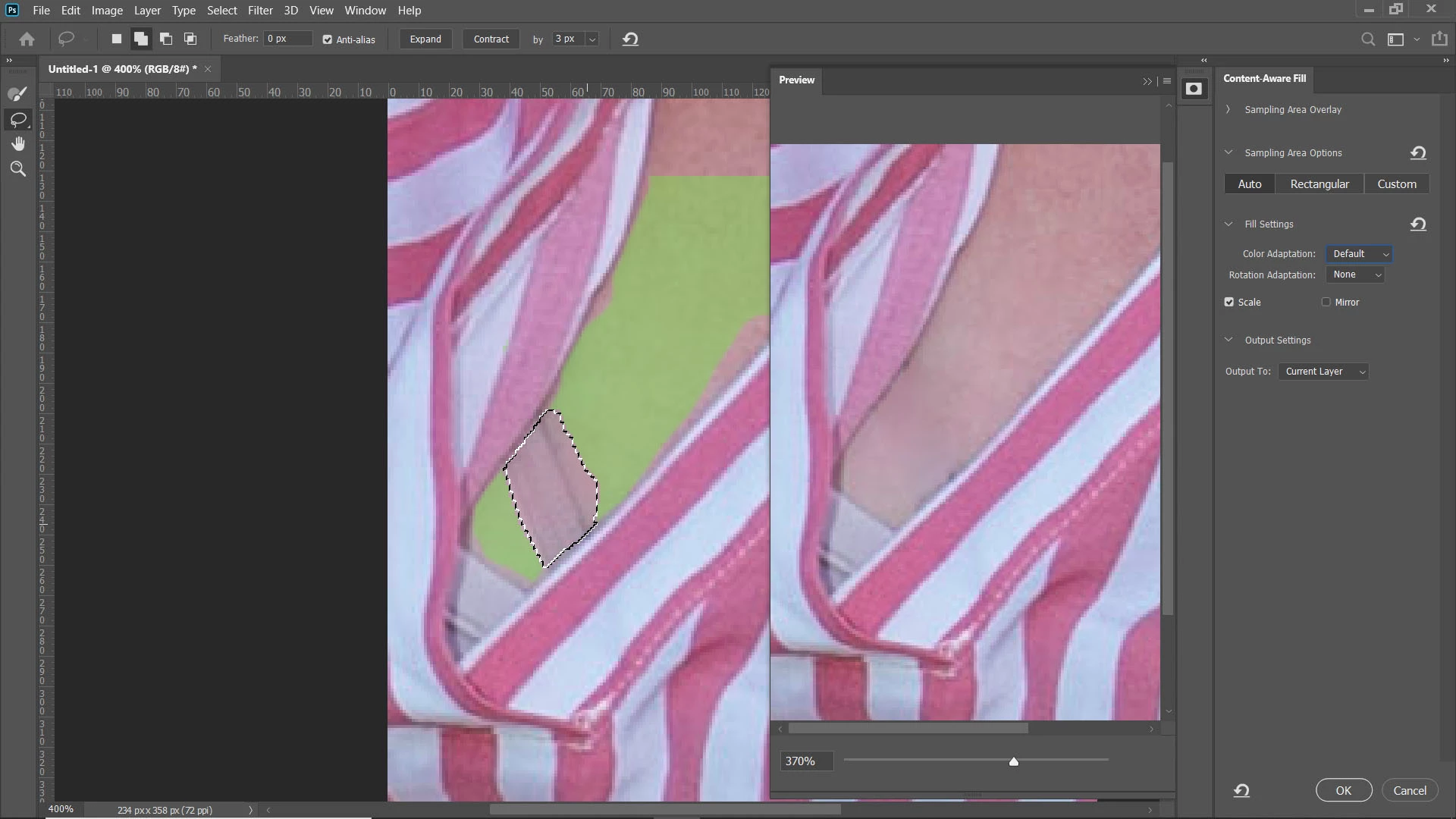Image resolution: width=1456 pixels, height=819 pixels.
Task: Reset the Sampling Area Options
Action: tap(1418, 153)
